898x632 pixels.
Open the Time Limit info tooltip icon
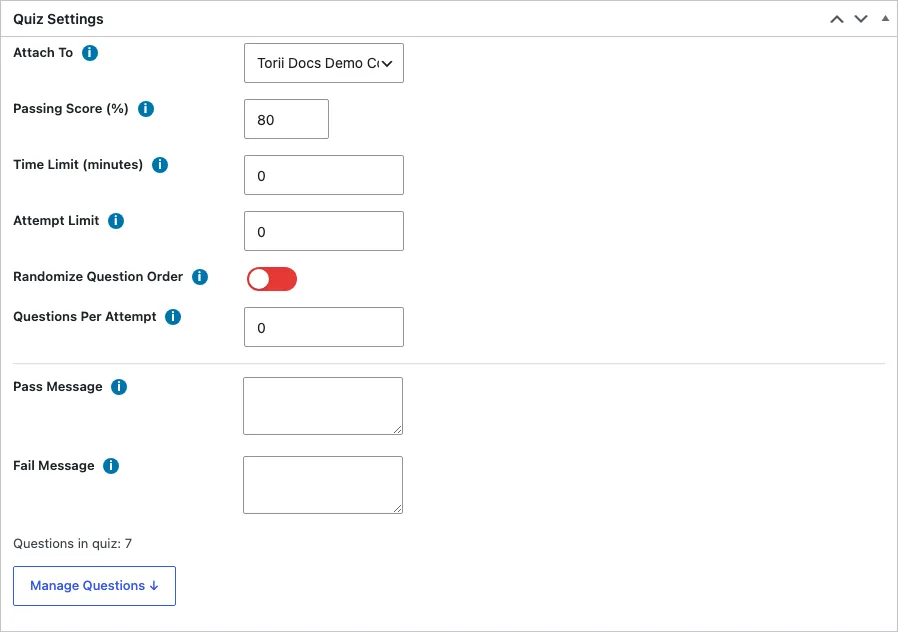160,165
